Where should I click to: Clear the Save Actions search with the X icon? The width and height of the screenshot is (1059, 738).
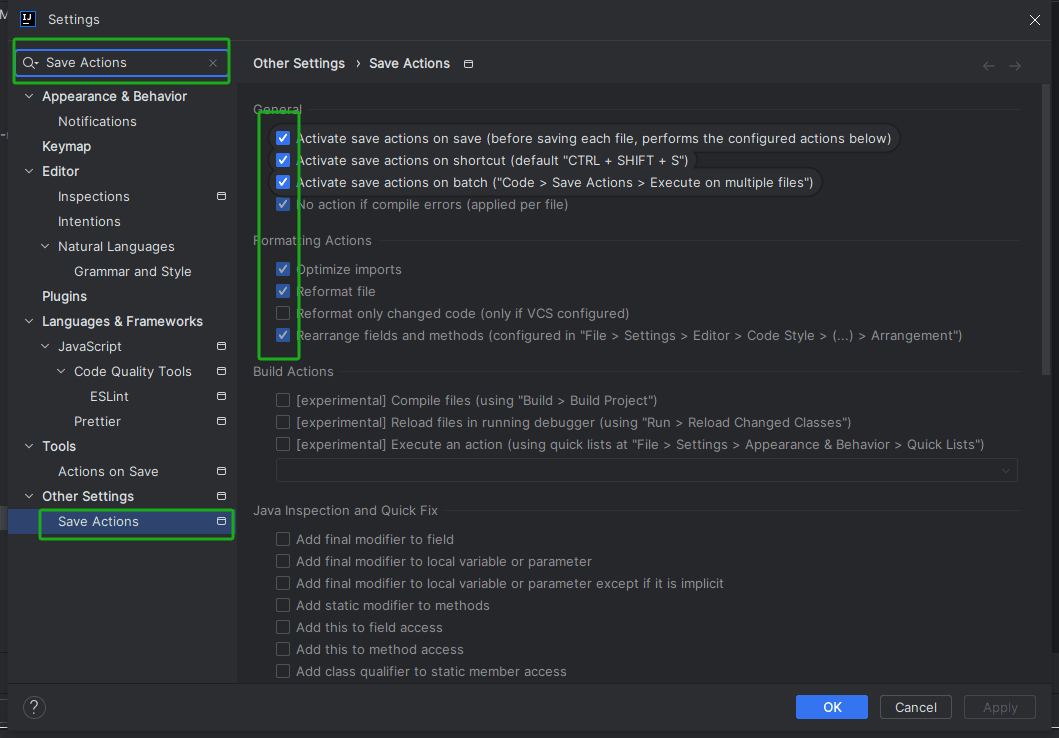click(212, 62)
